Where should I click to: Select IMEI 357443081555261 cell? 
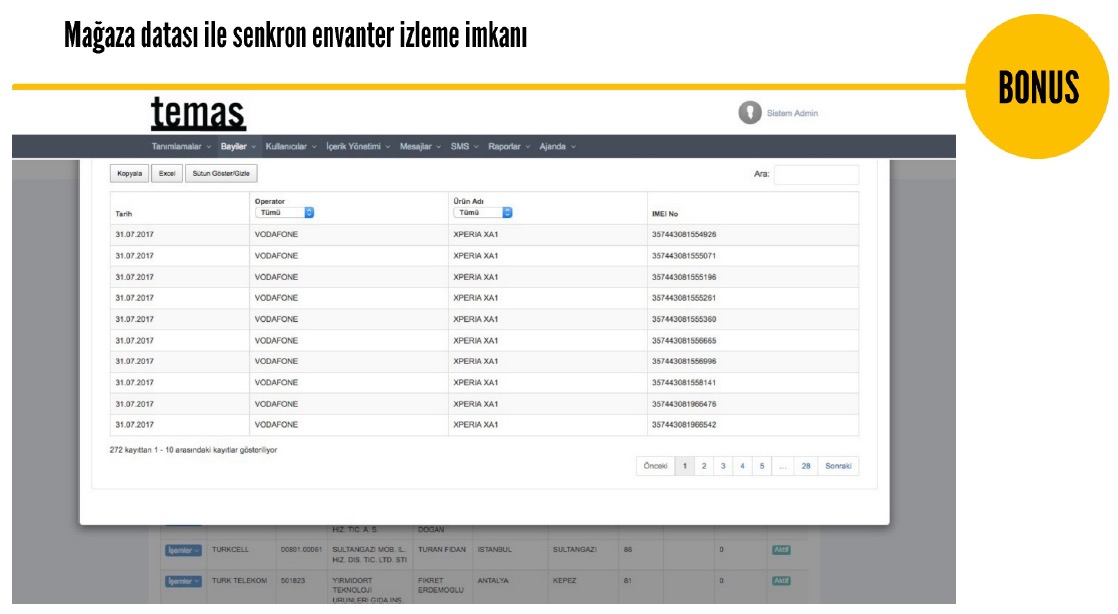pos(684,298)
